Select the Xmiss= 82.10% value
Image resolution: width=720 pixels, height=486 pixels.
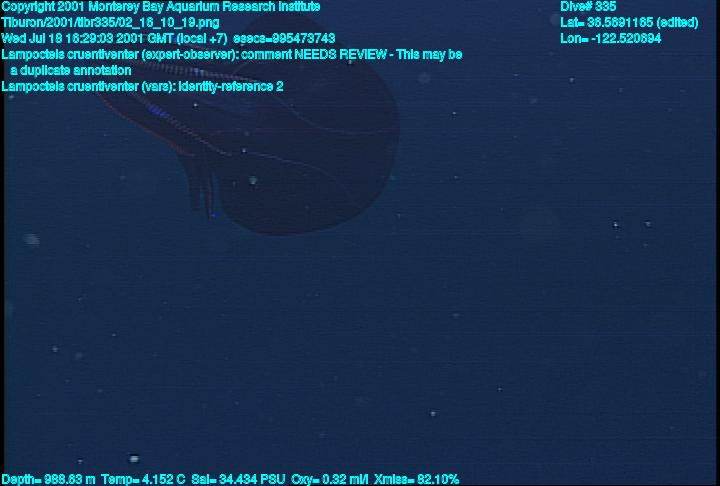click(416, 480)
